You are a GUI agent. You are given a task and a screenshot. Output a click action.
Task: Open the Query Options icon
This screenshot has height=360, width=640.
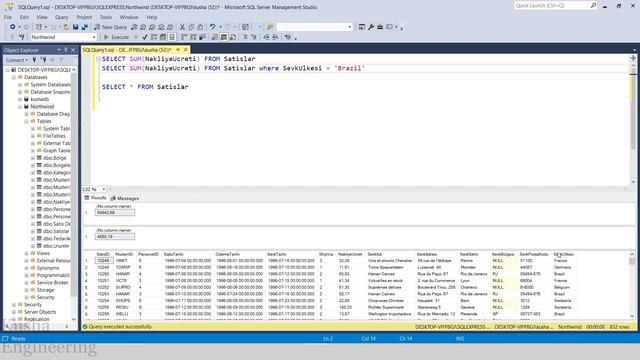coord(163,37)
